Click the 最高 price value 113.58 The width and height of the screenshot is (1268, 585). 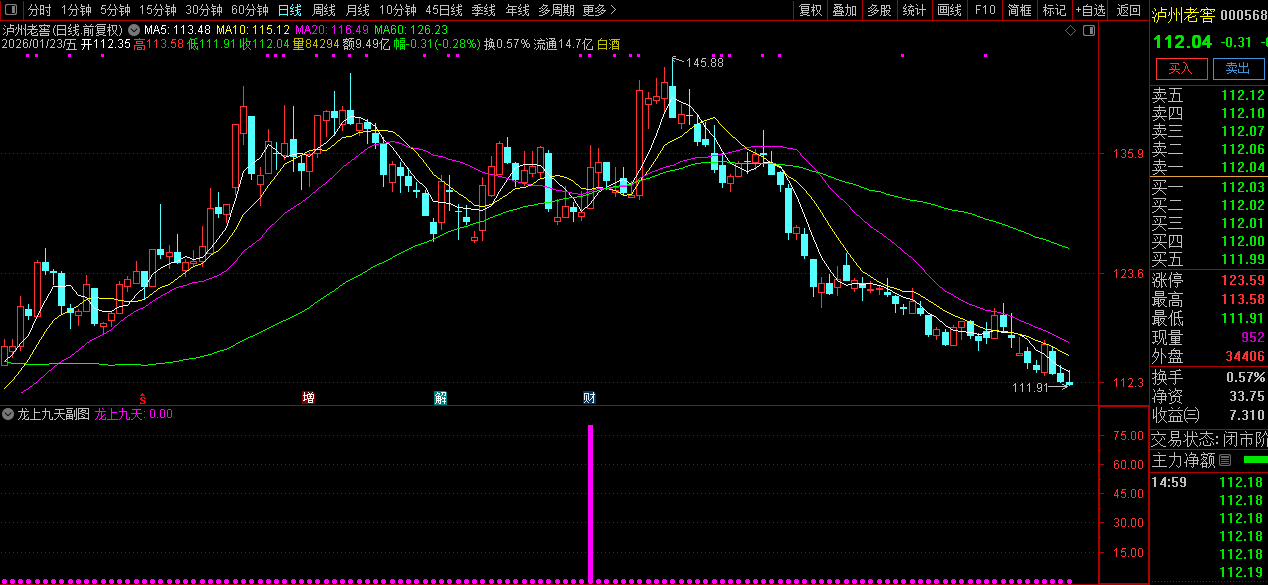point(1243,299)
